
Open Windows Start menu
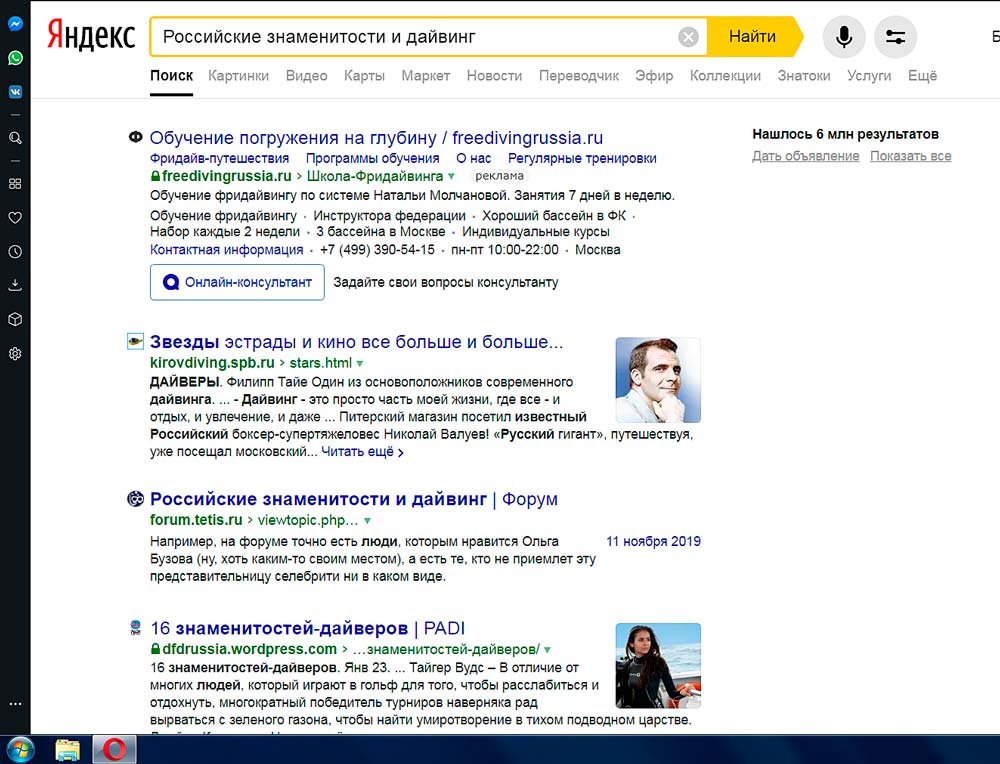click(x=19, y=749)
